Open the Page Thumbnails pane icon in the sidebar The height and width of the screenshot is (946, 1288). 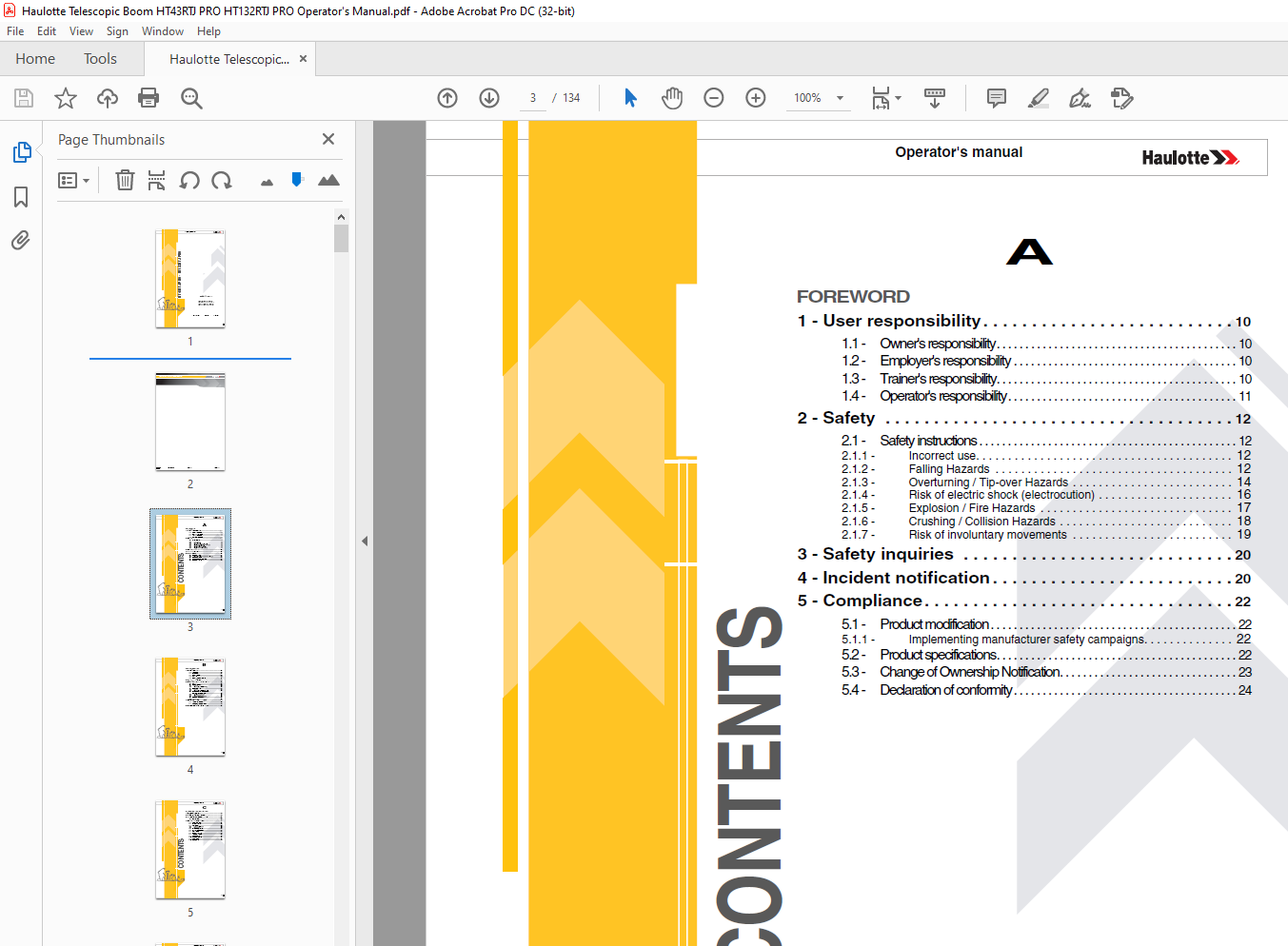coord(21,152)
